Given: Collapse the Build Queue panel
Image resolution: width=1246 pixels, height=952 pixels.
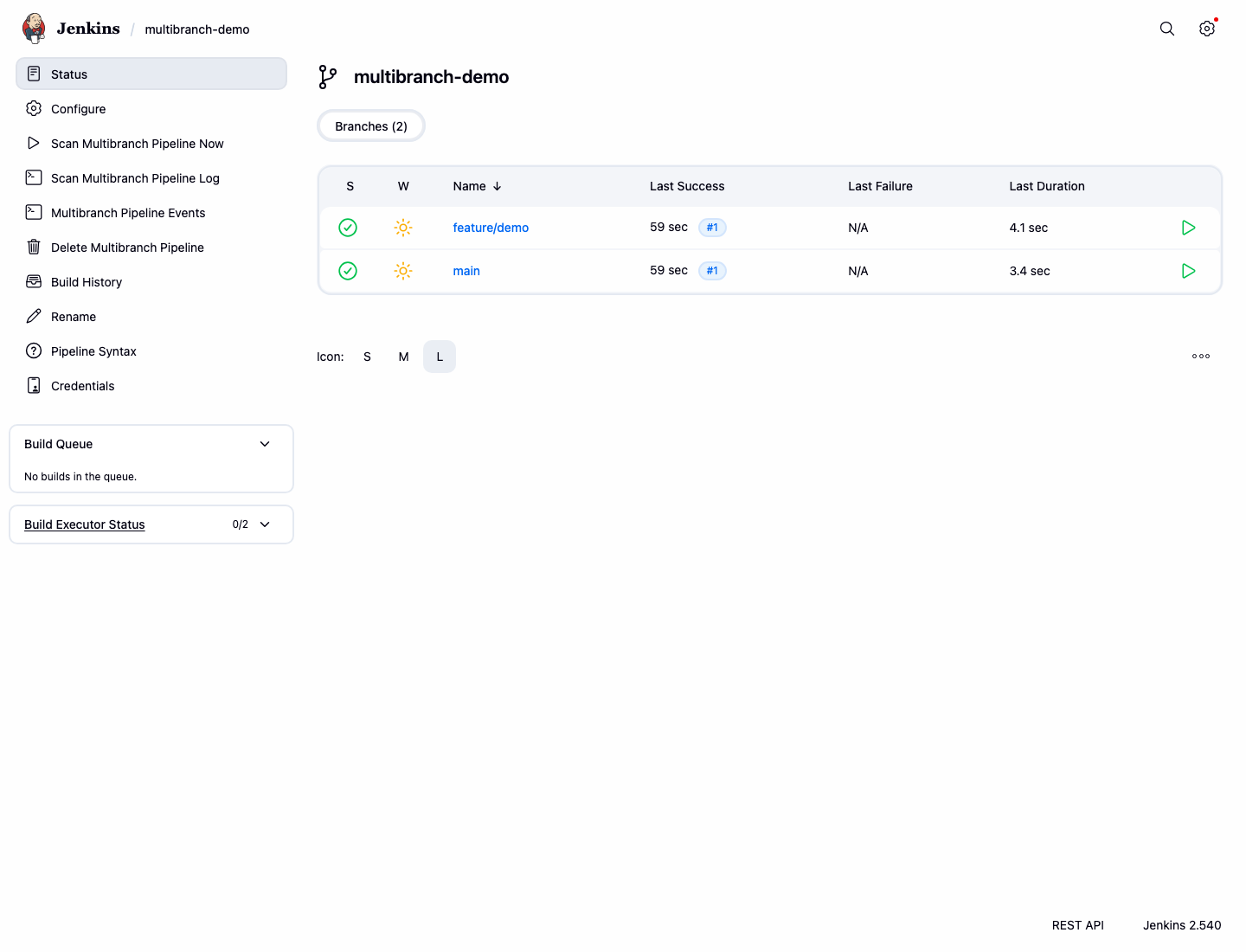Looking at the screenshot, I should coord(265,444).
